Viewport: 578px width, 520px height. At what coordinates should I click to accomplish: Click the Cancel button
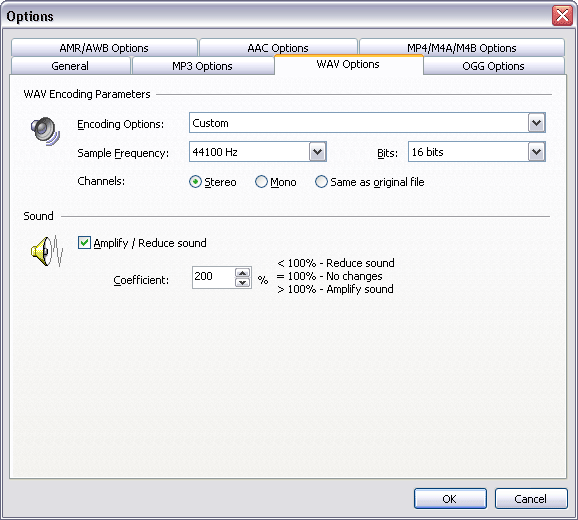click(x=531, y=499)
